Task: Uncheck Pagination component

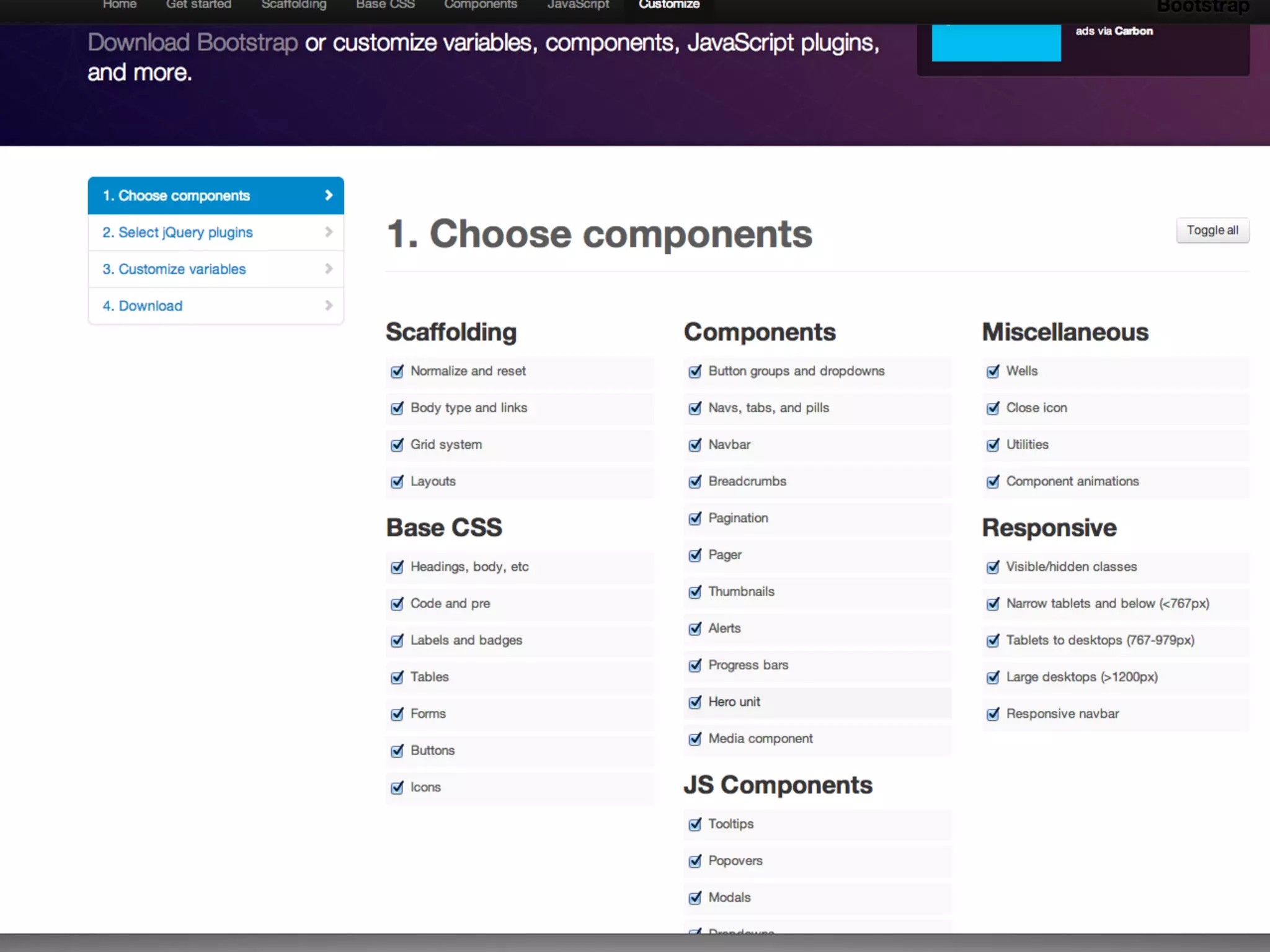Action: pos(695,518)
